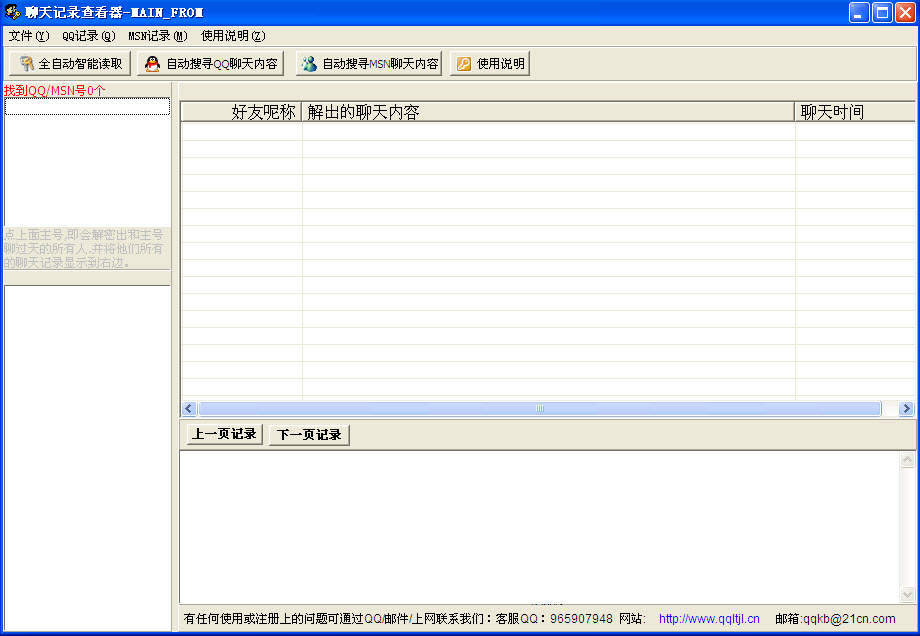This screenshot has height=636, width=920.
Task: Go to 上一页记录
Action: [224, 434]
